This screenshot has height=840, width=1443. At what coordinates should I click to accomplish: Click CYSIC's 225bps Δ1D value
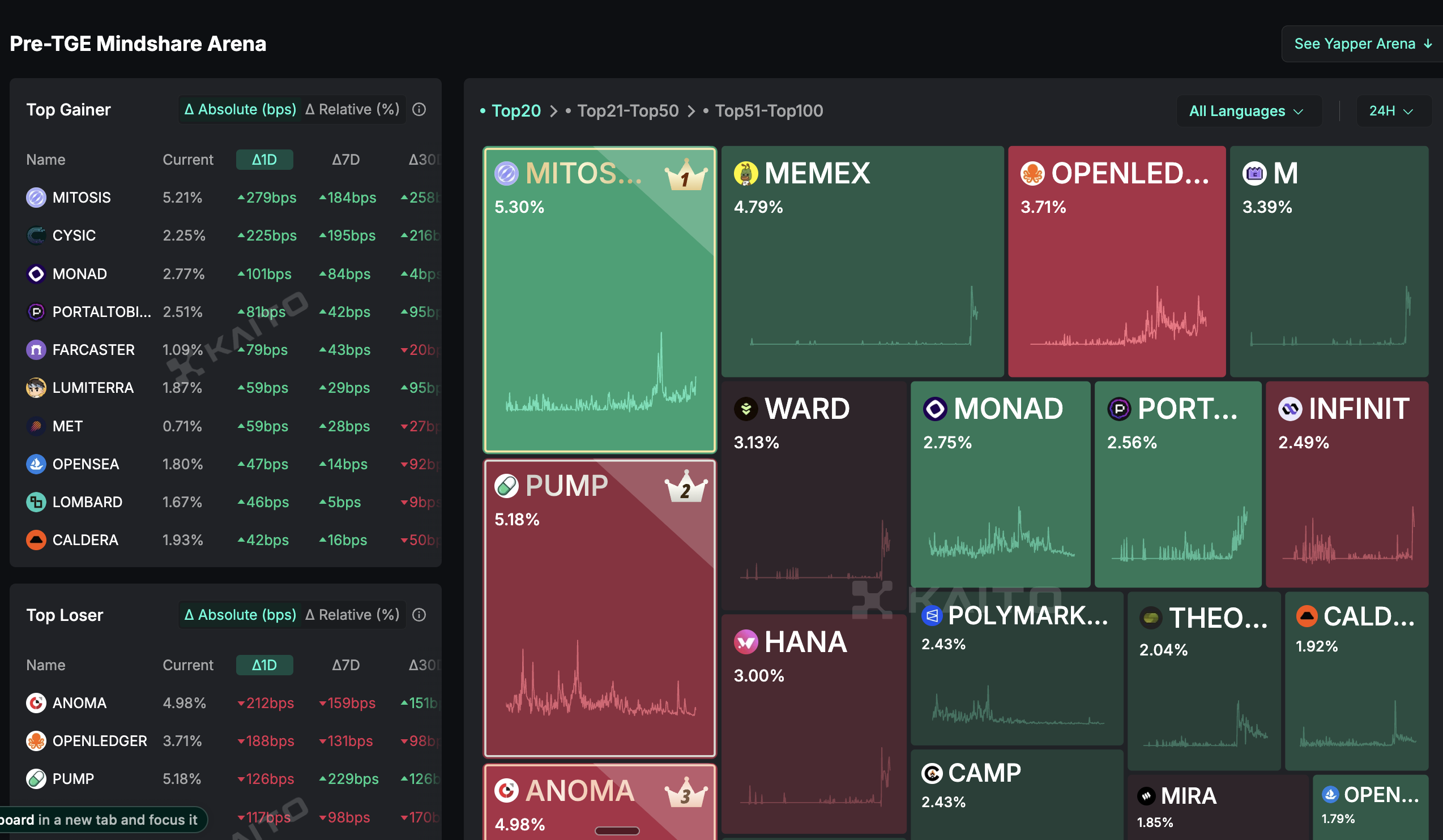pyautogui.click(x=267, y=235)
